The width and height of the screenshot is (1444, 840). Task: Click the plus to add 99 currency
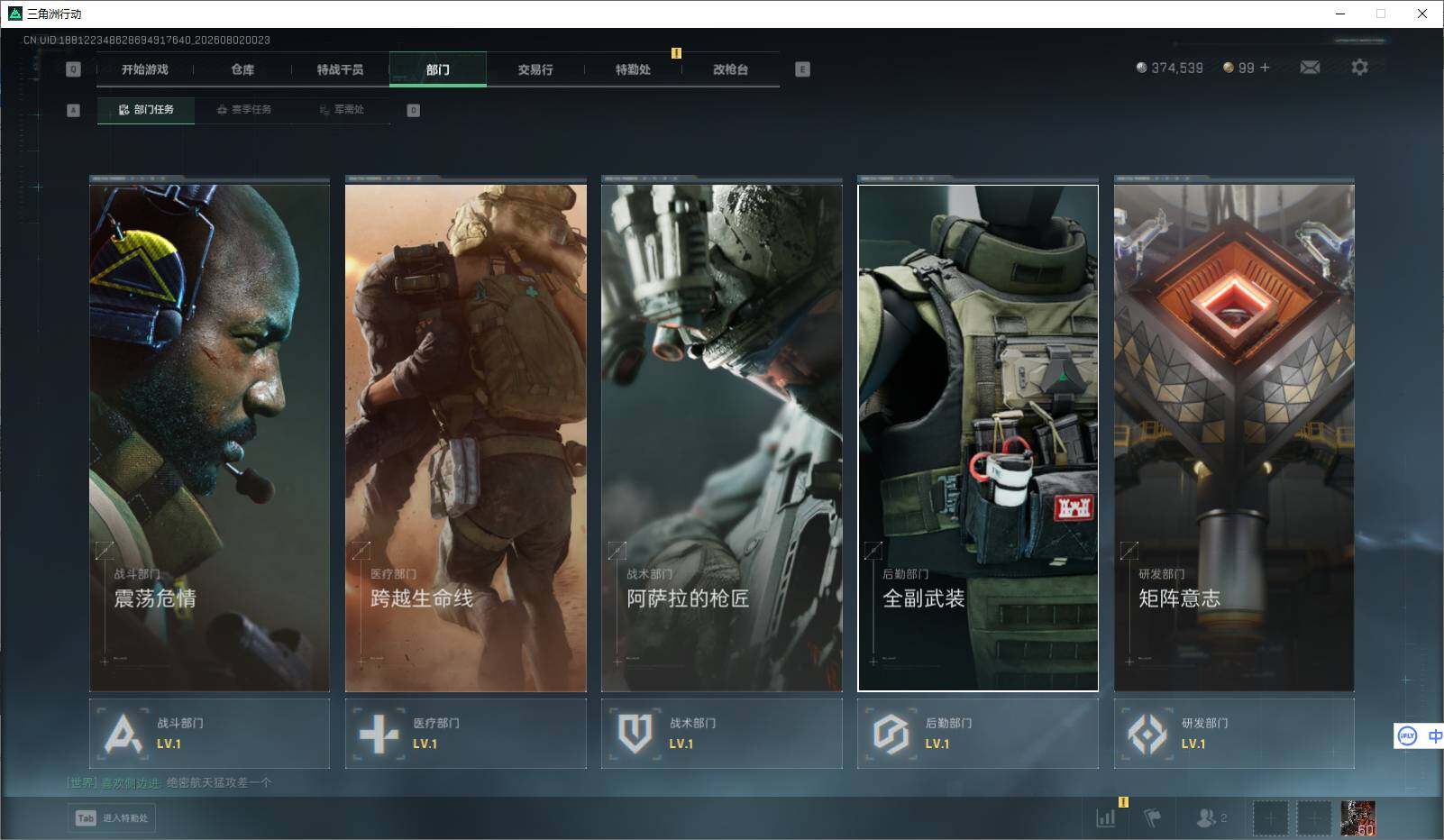1265,68
